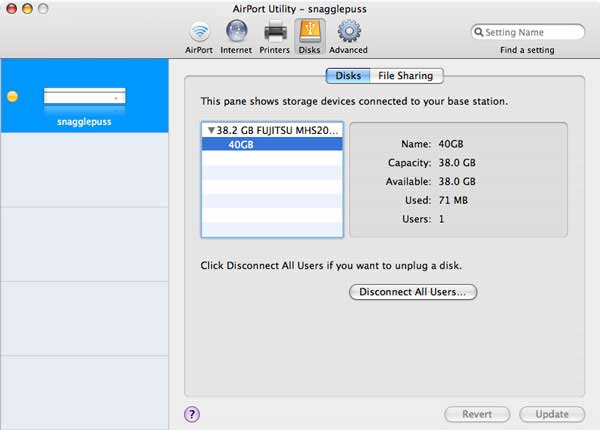
Task: Switch to the Disks tab
Action: pyautogui.click(x=348, y=75)
